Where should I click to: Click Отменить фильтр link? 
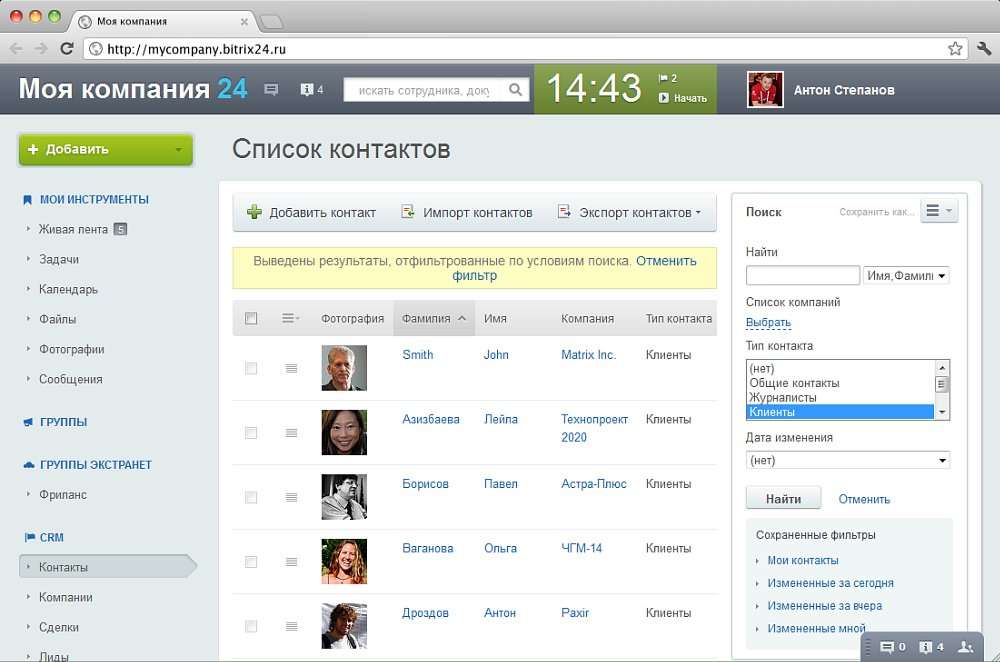coord(574,268)
